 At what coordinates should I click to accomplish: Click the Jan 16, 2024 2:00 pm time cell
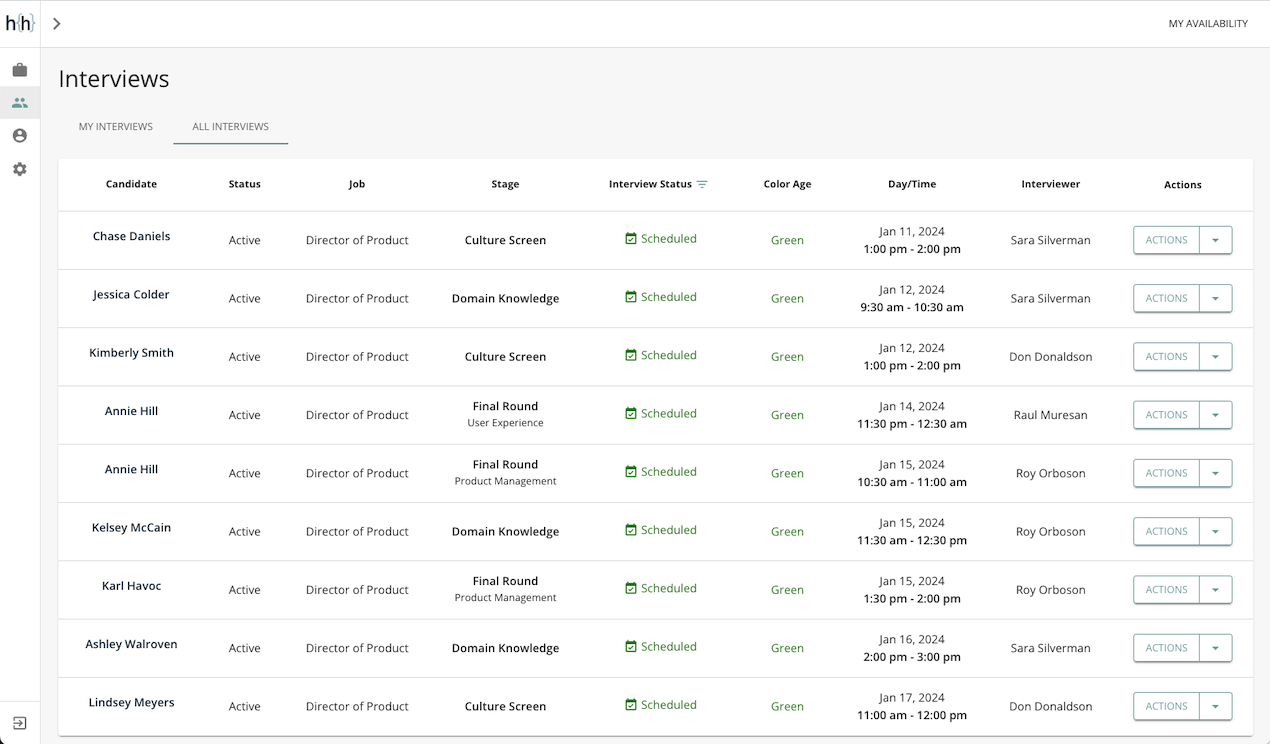point(912,648)
